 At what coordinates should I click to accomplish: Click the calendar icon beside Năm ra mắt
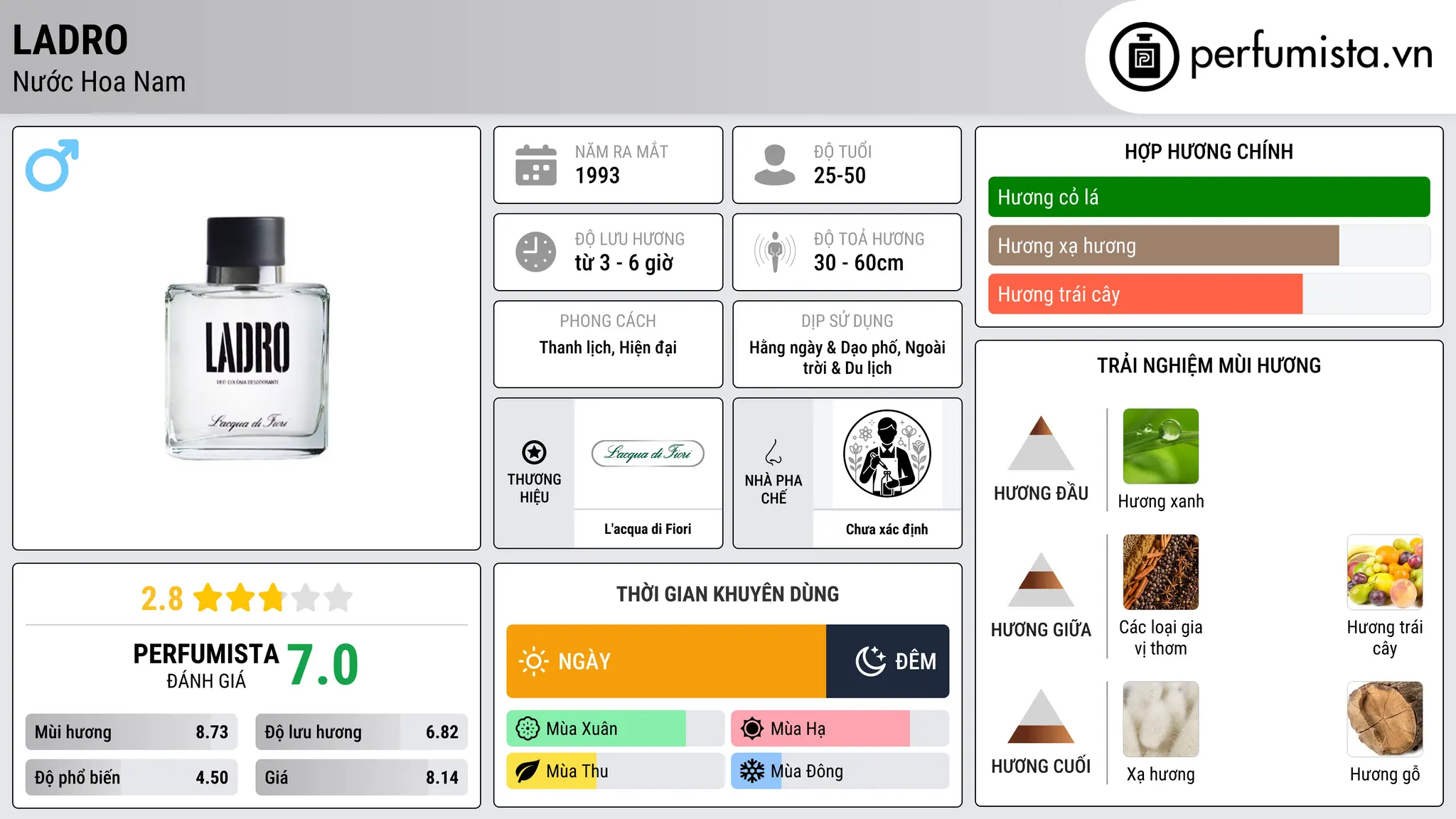point(536,165)
